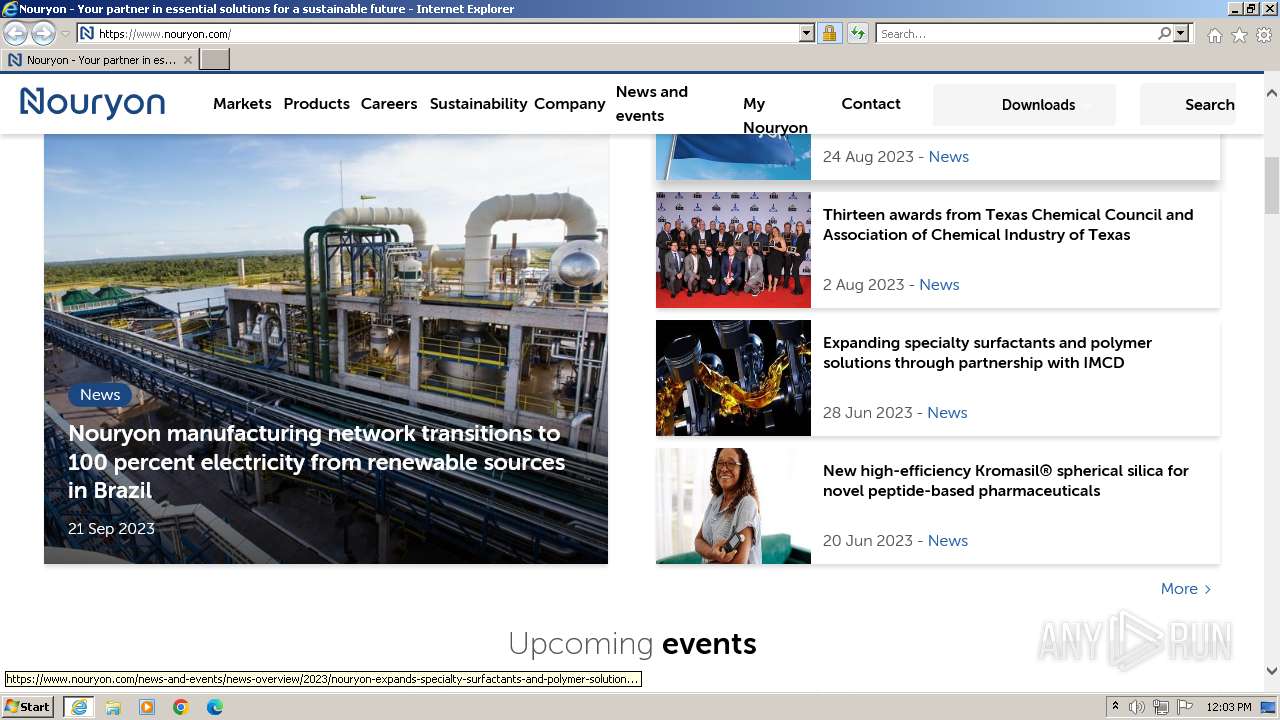Open the News and events menu

click(652, 104)
